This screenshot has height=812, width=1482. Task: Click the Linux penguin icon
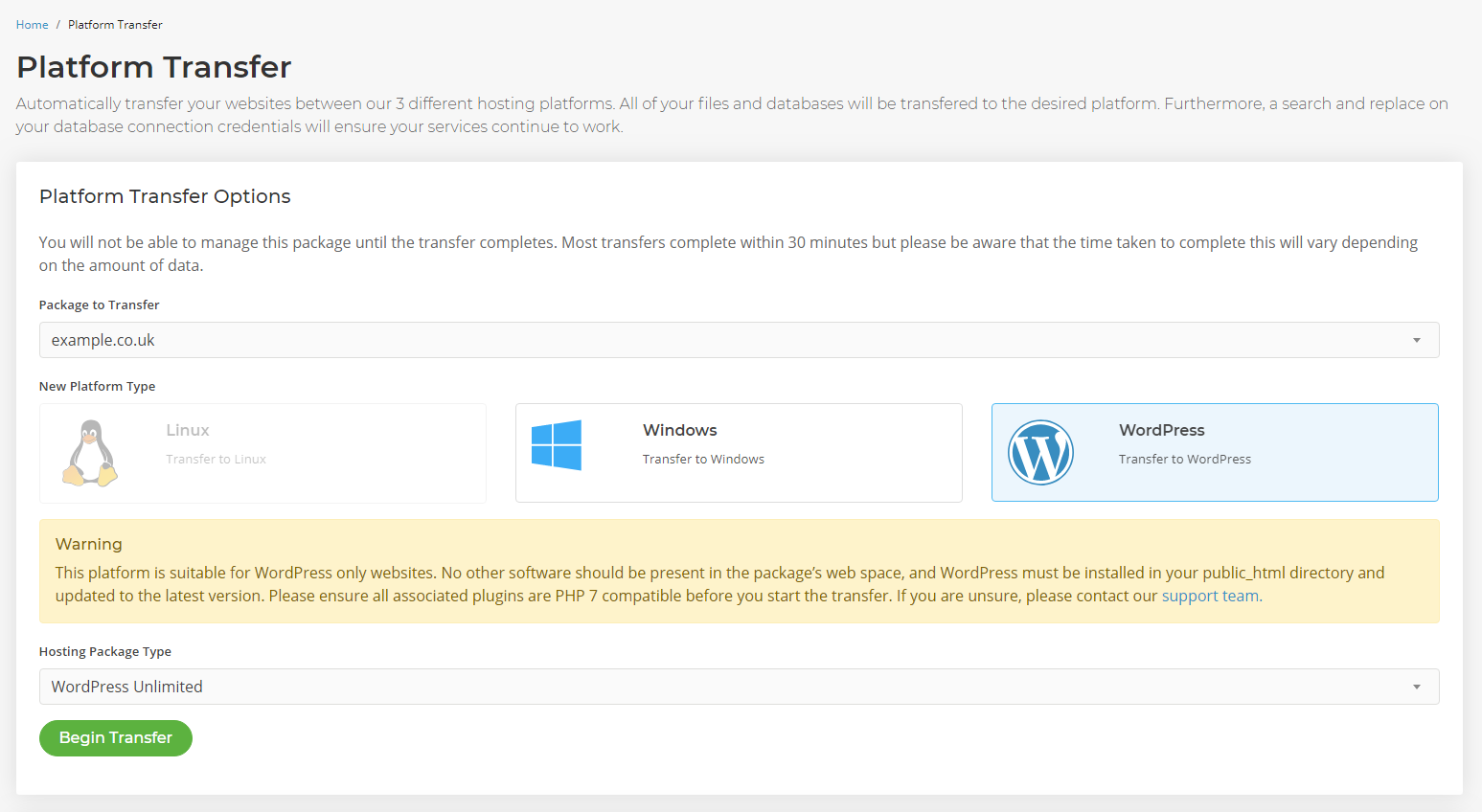90,453
